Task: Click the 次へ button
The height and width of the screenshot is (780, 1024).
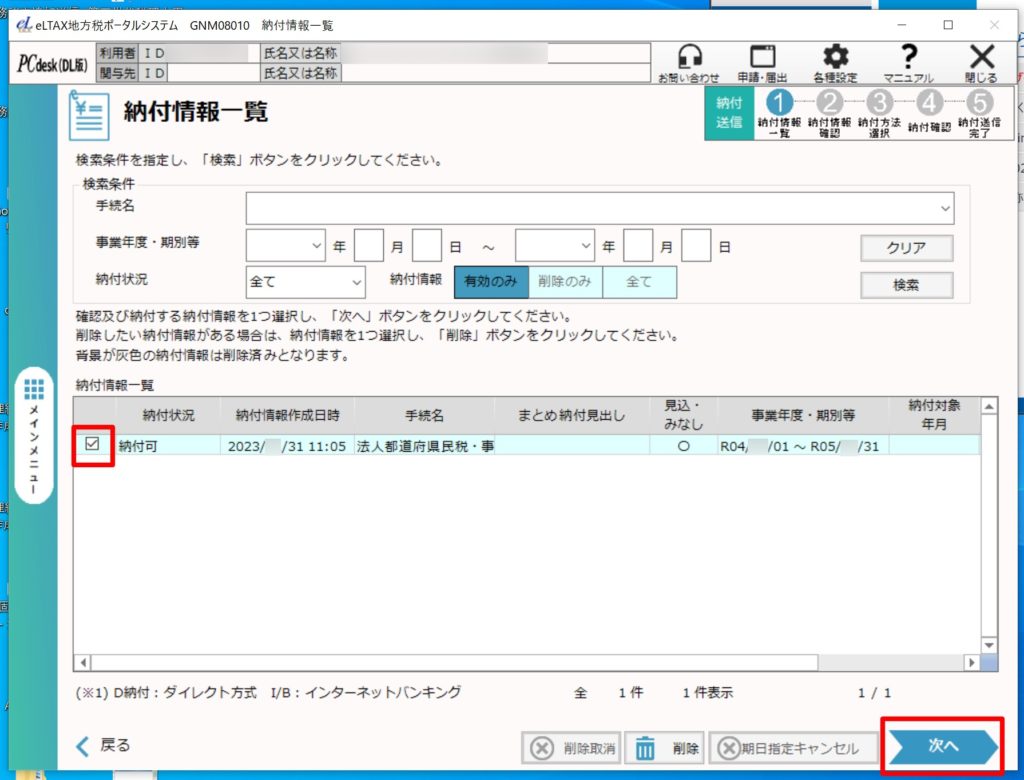Action: [x=941, y=746]
